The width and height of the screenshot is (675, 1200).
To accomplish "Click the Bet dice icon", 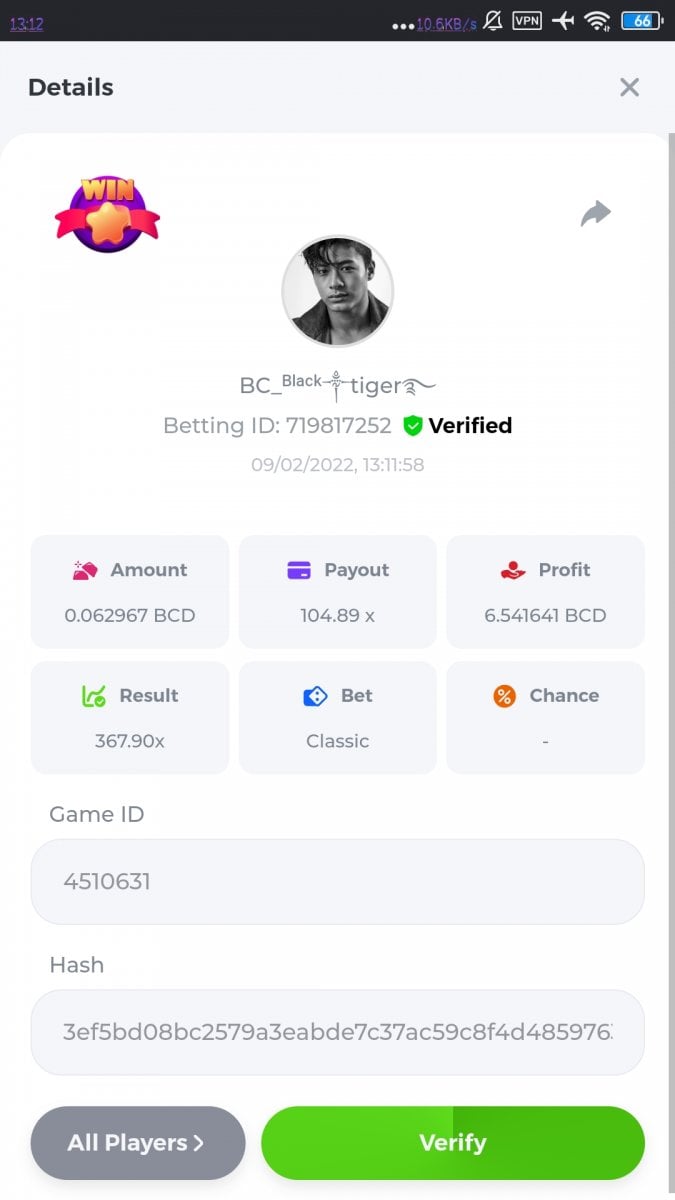I will point(315,696).
